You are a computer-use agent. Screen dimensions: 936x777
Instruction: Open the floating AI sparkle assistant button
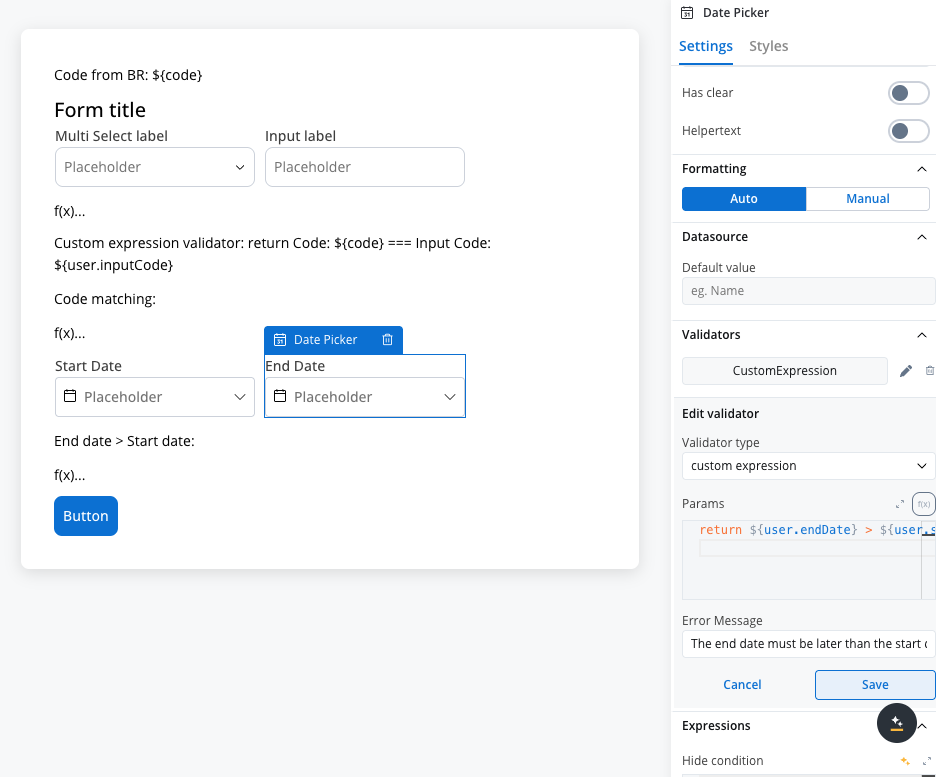tap(897, 722)
